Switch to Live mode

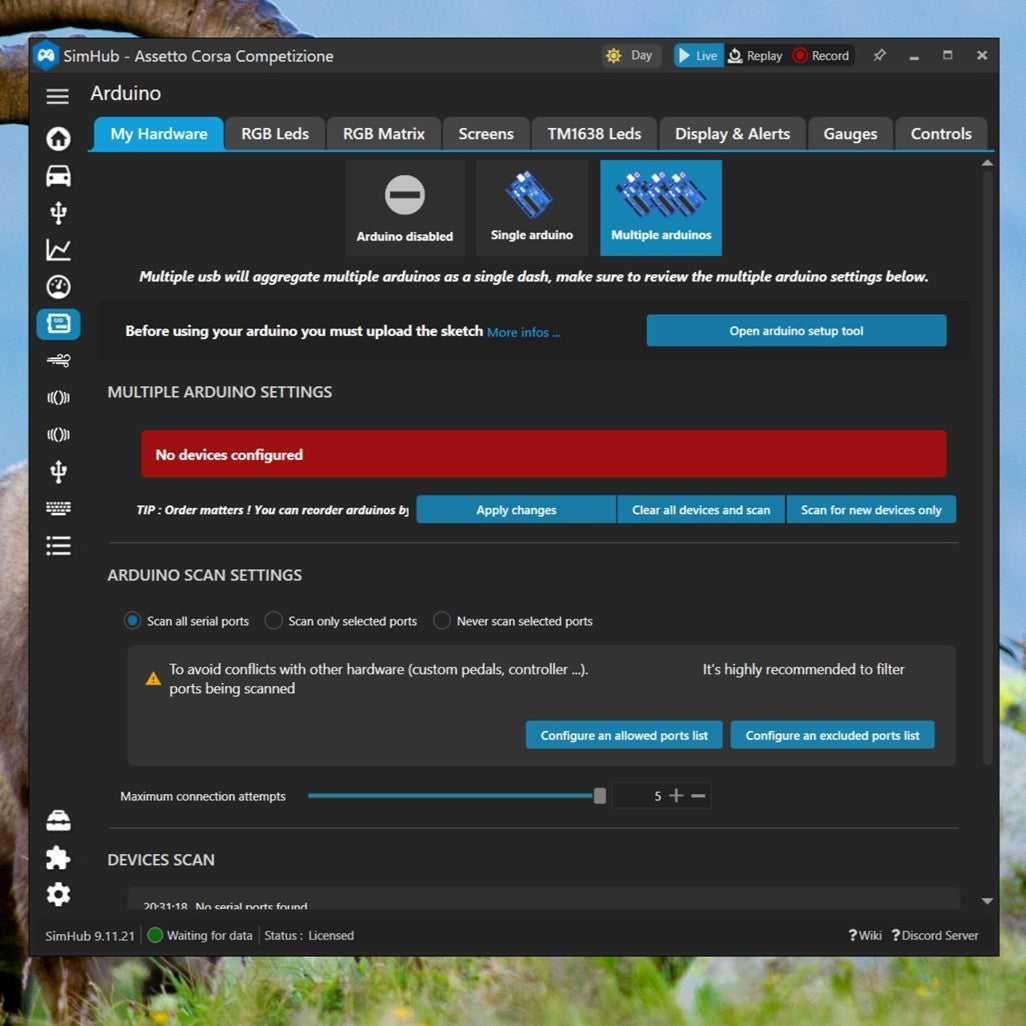click(698, 56)
